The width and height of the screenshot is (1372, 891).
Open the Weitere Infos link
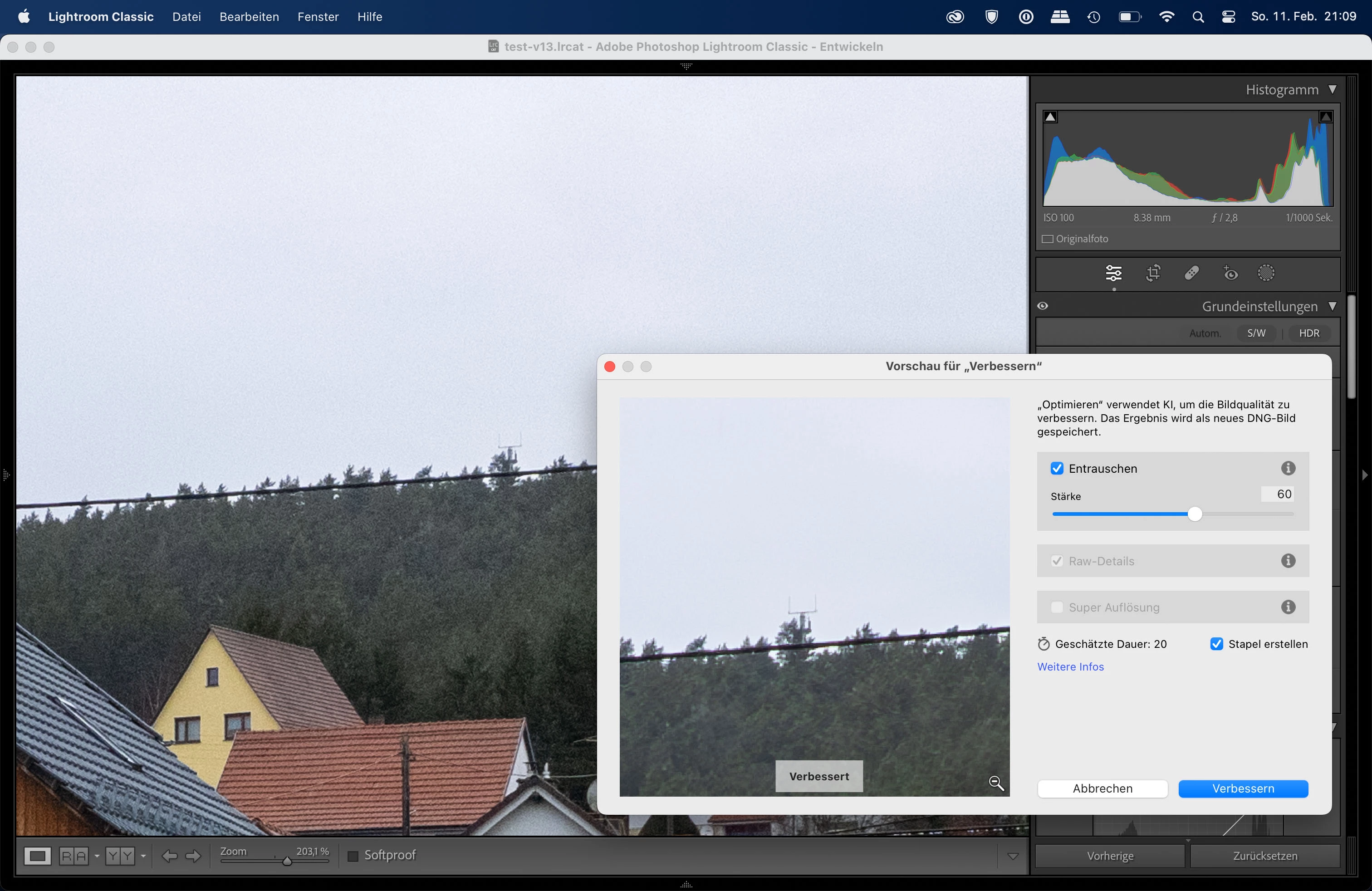click(1070, 667)
